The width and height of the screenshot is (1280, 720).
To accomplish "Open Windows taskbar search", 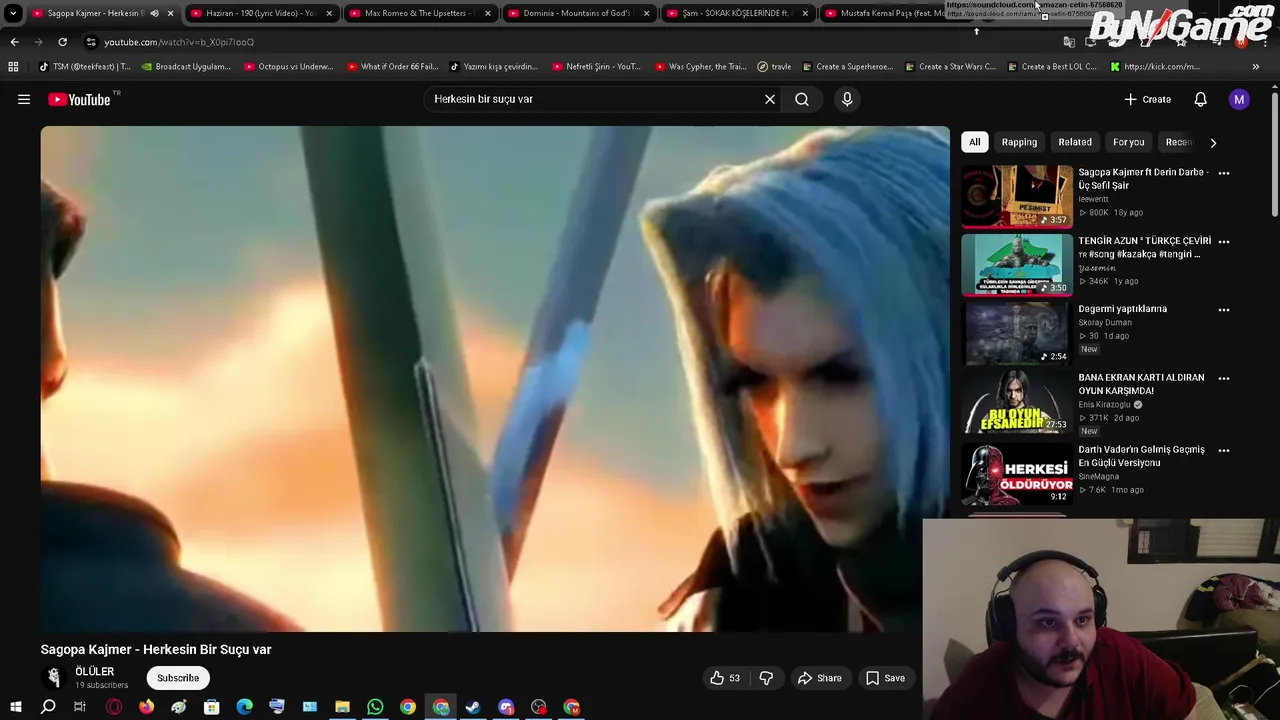I will (48, 708).
